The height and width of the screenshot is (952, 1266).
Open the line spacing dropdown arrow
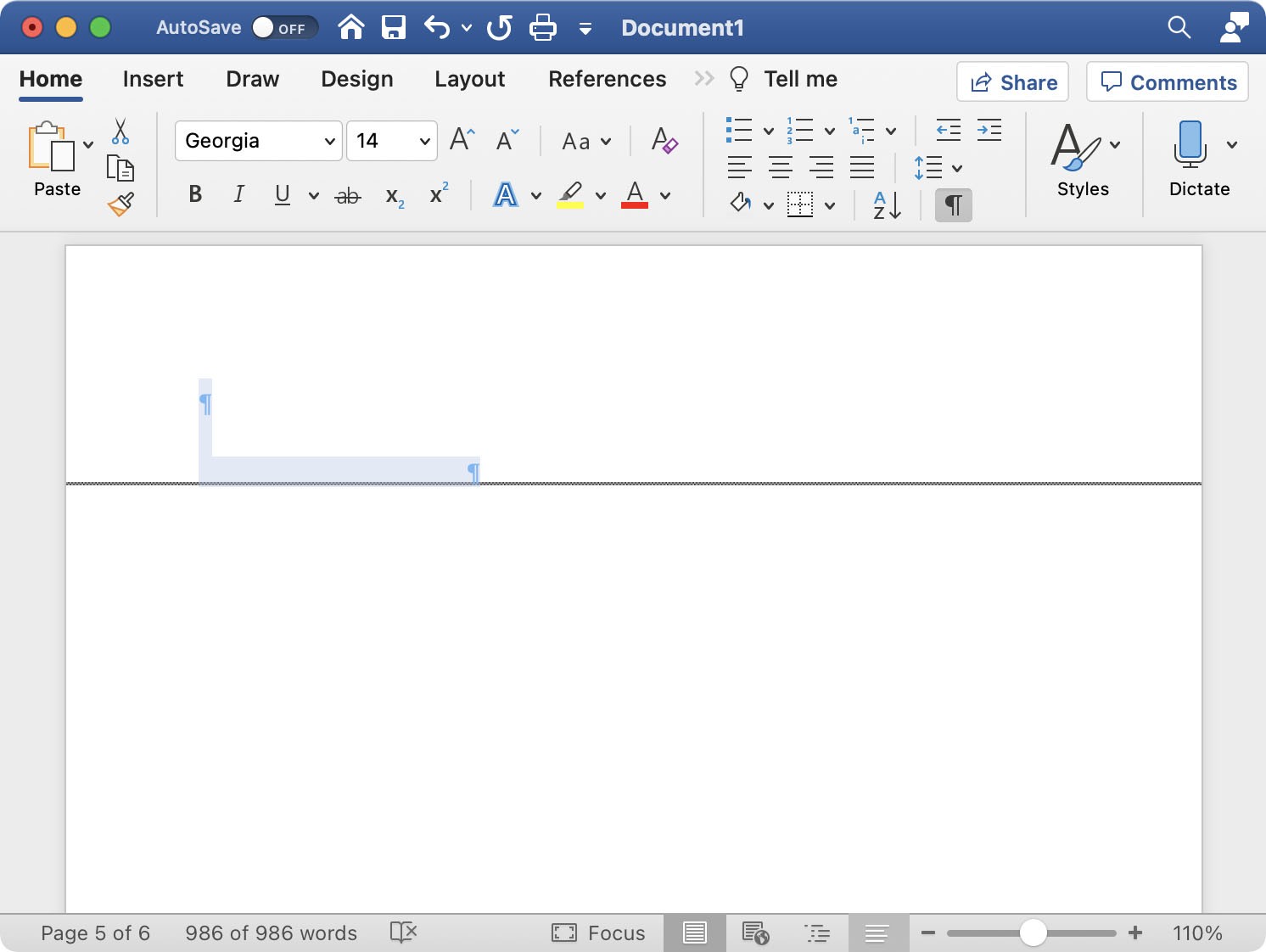coord(957,168)
